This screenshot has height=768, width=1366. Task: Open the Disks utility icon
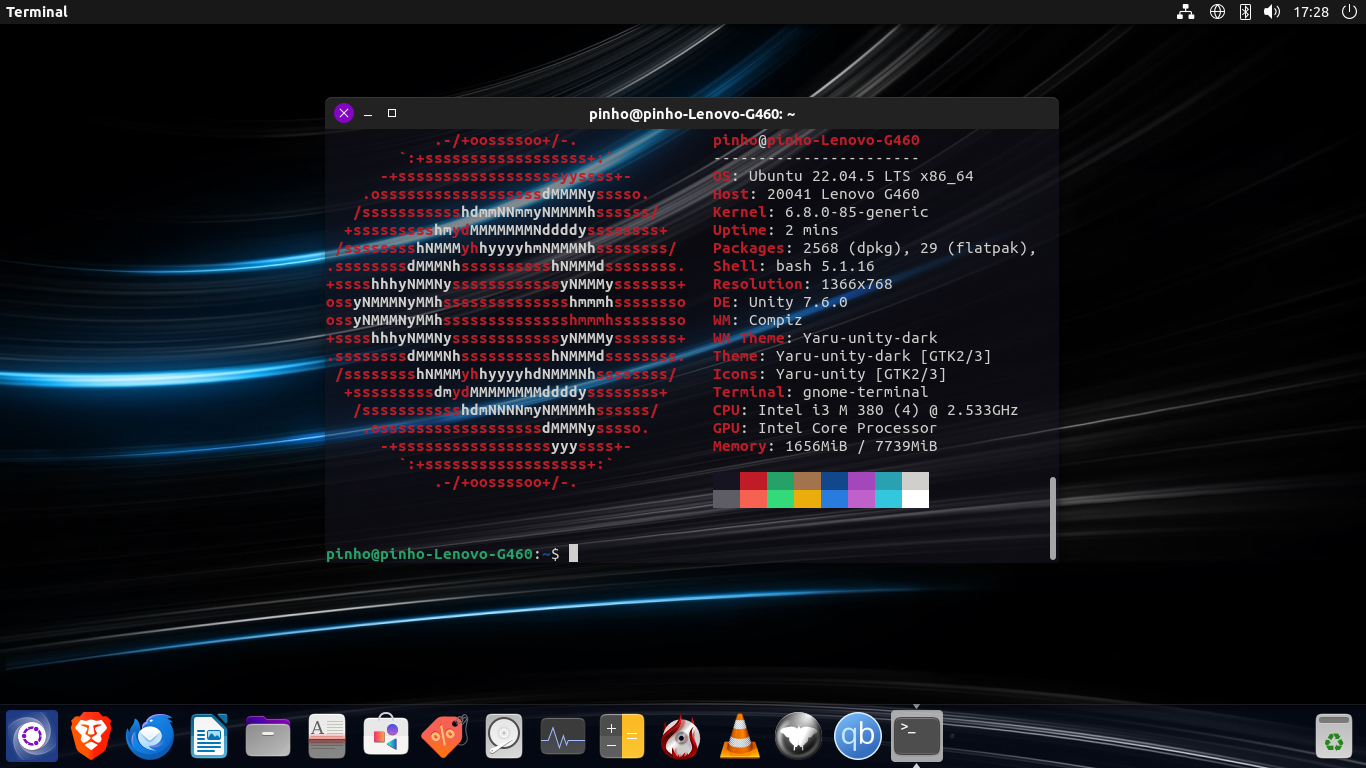click(504, 737)
